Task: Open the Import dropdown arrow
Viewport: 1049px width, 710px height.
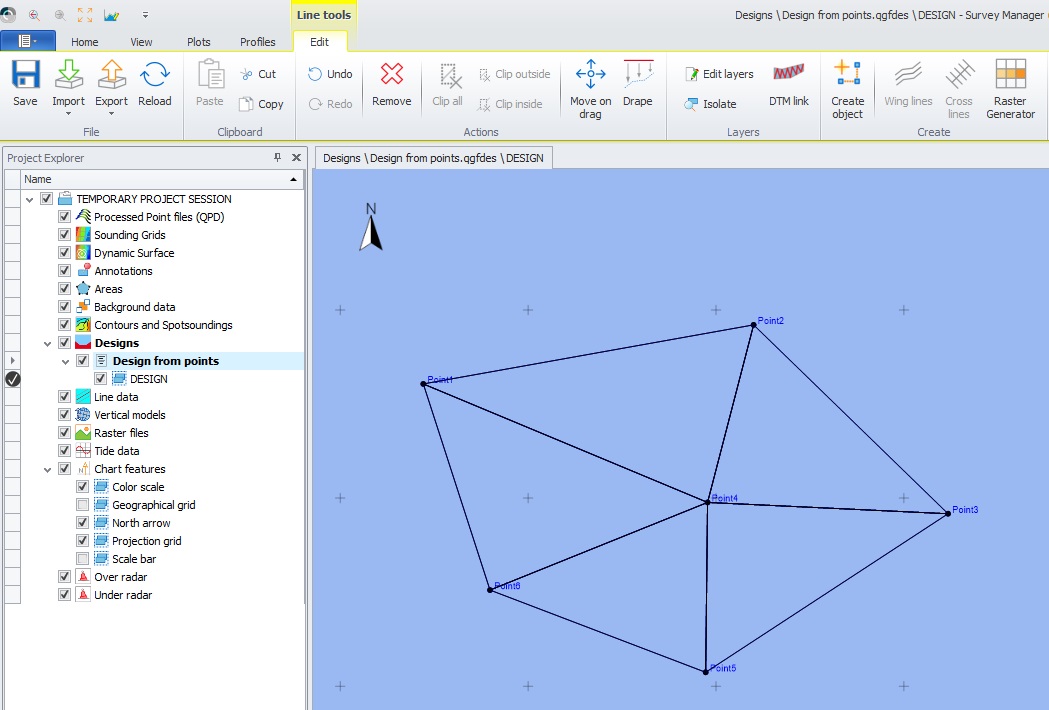Action: 68,113
